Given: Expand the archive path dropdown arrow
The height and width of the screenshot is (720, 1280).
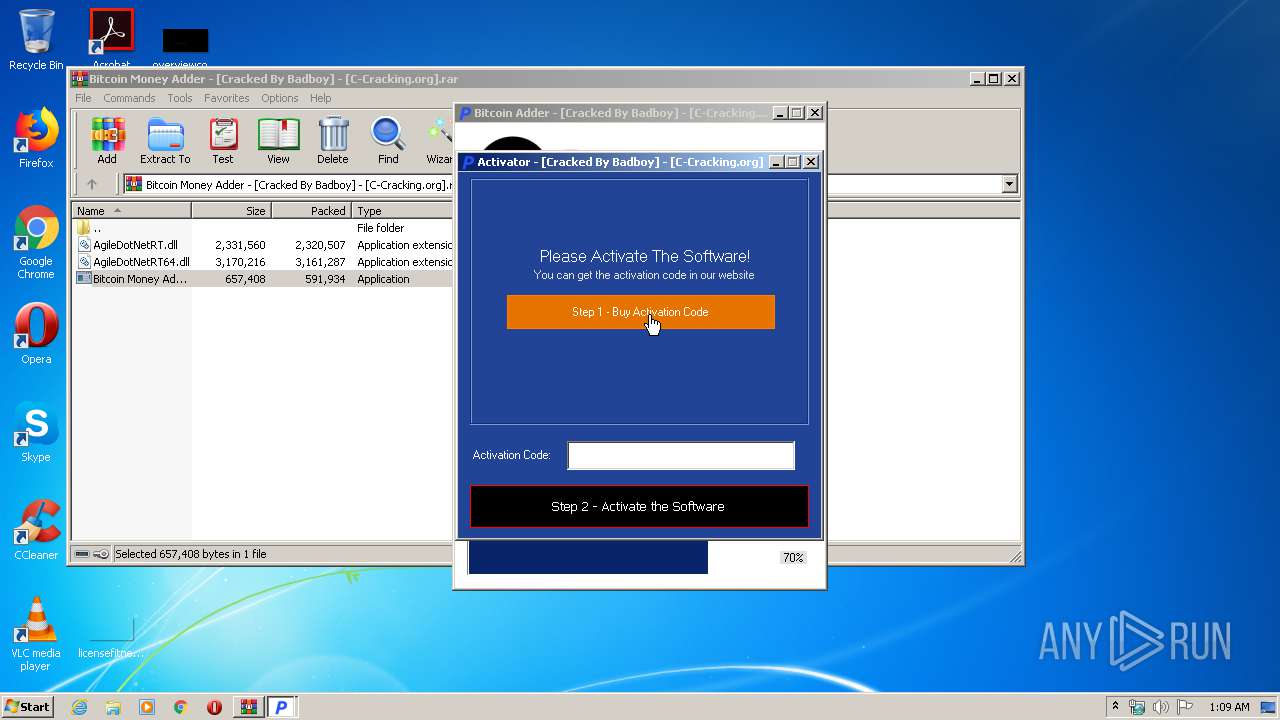Looking at the screenshot, I should coord(1009,184).
